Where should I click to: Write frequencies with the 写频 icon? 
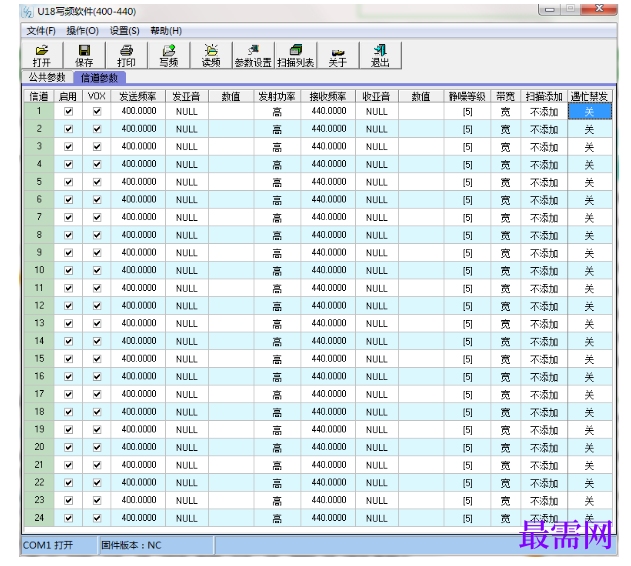(x=169, y=56)
